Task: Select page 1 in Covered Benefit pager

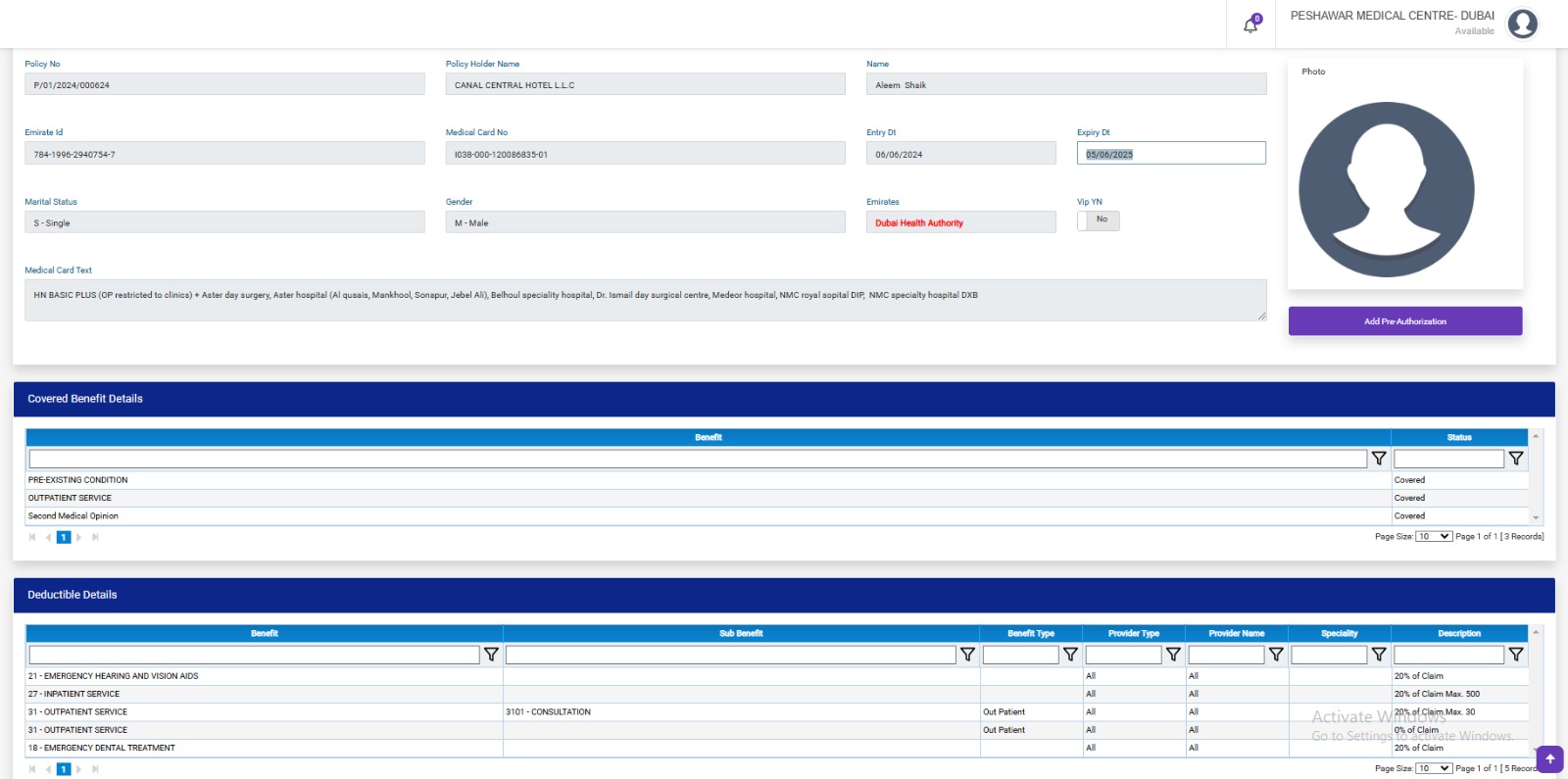Action: (64, 537)
